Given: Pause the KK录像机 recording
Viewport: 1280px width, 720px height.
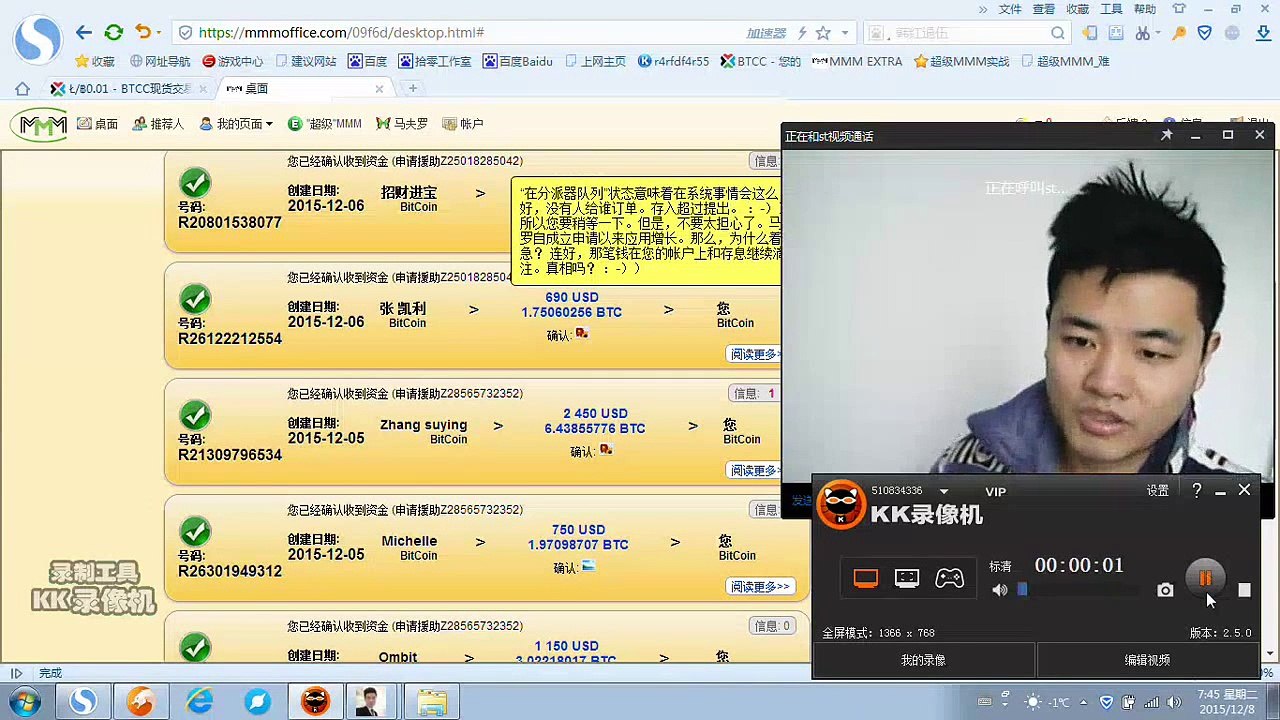Looking at the screenshot, I should point(1205,578).
